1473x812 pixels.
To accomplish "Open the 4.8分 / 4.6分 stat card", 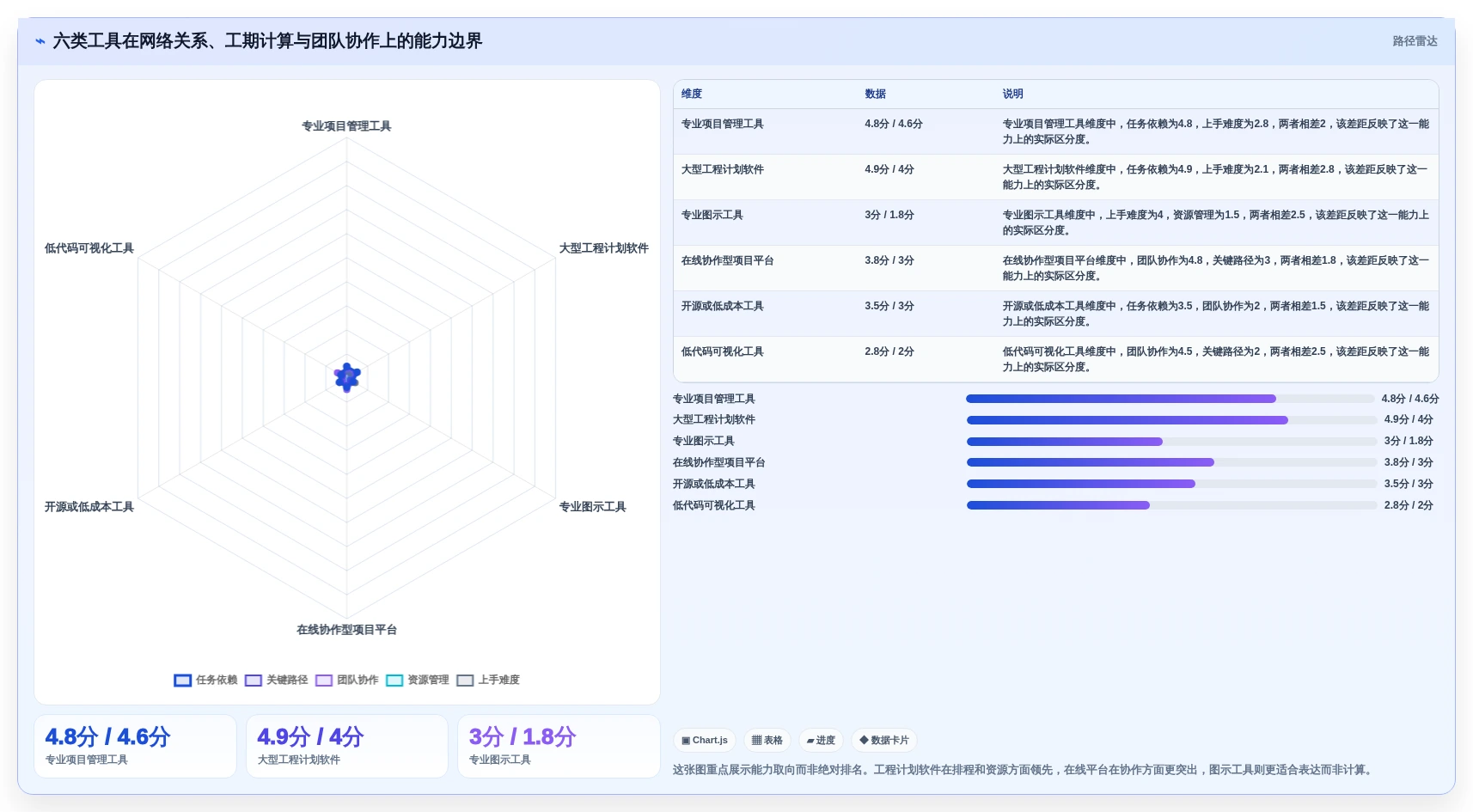I will (135, 747).
